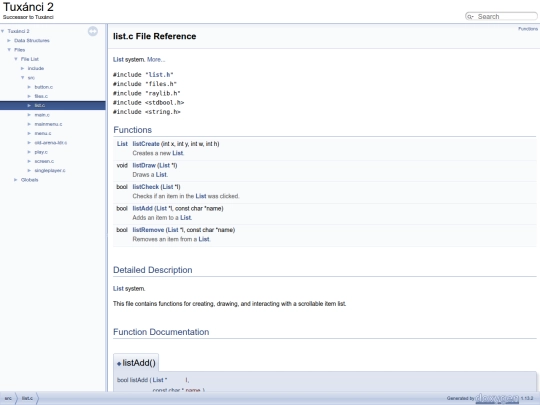Open mainmenu.c in the tree
This screenshot has height=405, width=540.
pos(48,124)
